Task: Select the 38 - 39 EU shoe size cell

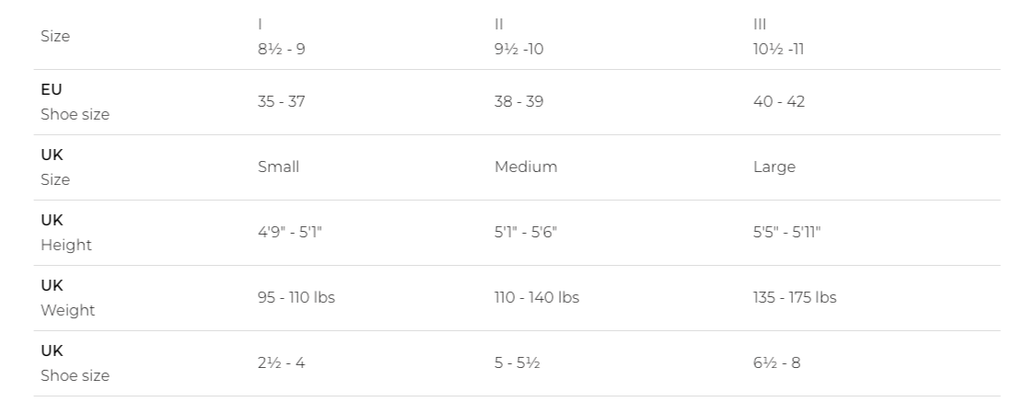Action: (519, 102)
